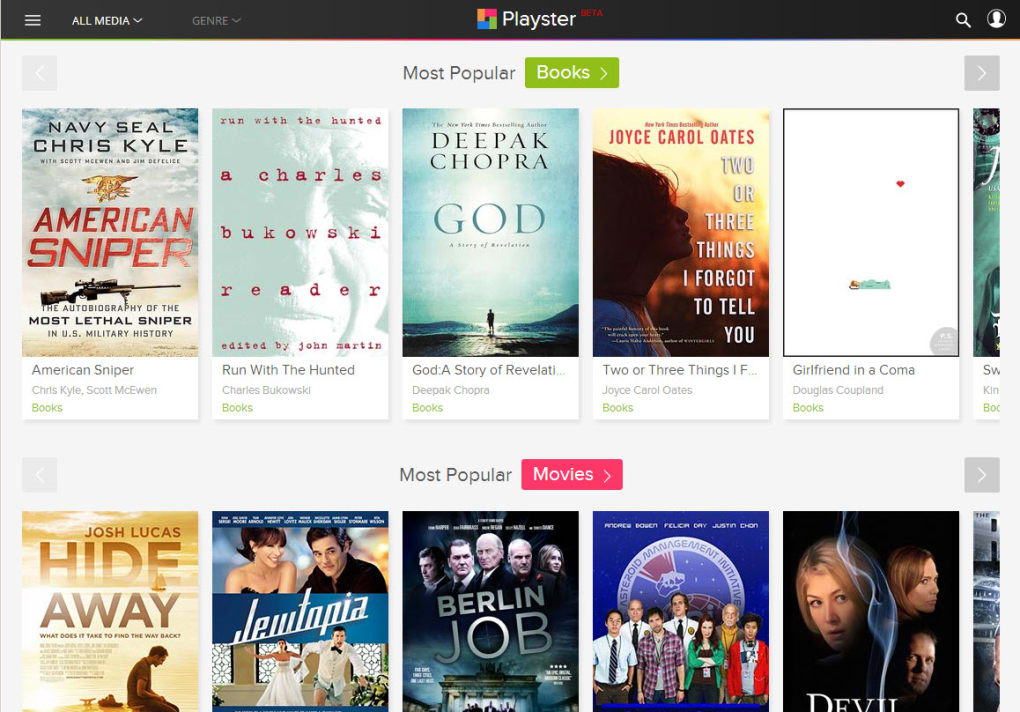Open the Jewtopia movie poster

pos(300,611)
